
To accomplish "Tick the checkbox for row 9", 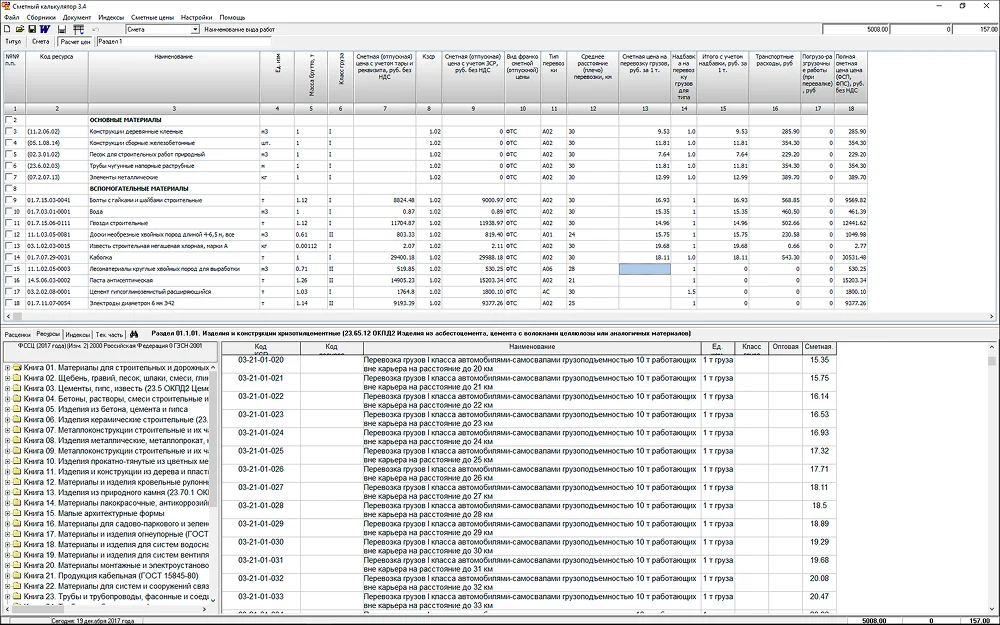I will coord(8,200).
